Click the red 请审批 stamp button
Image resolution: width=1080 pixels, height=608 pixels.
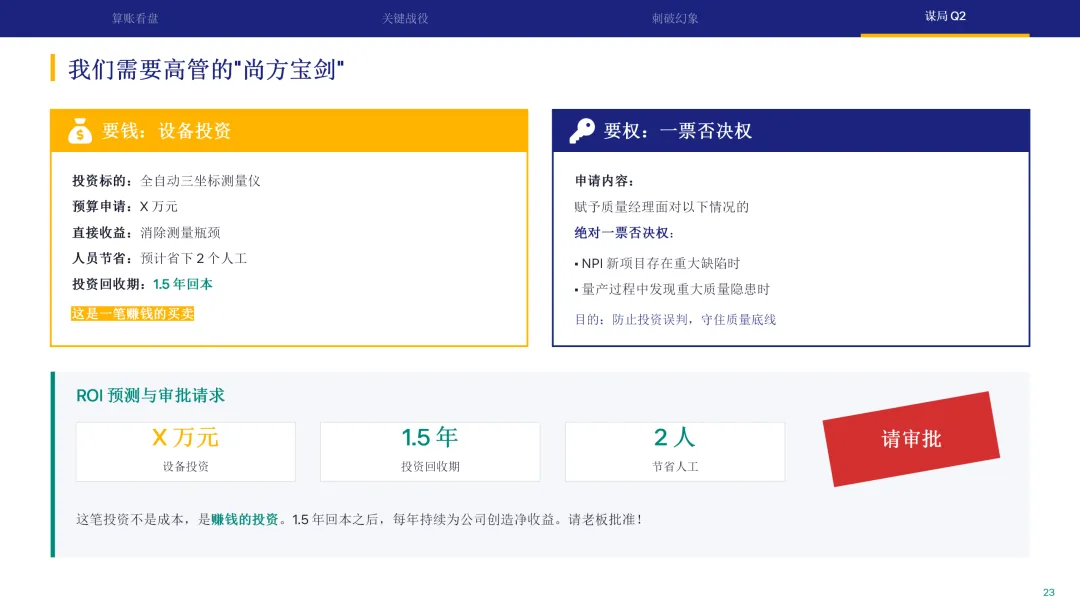(911, 439)
